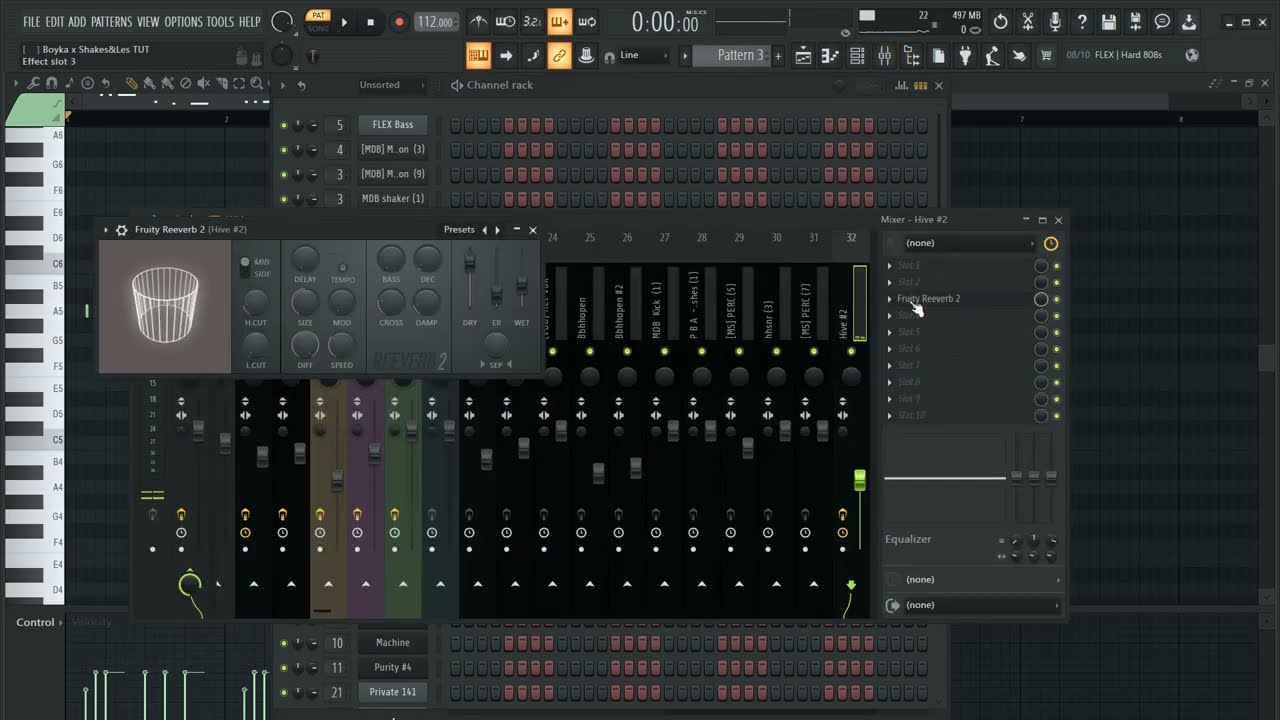
Task: Start playback with the play button
Action: pyautogui.click(x=345, y=22)
